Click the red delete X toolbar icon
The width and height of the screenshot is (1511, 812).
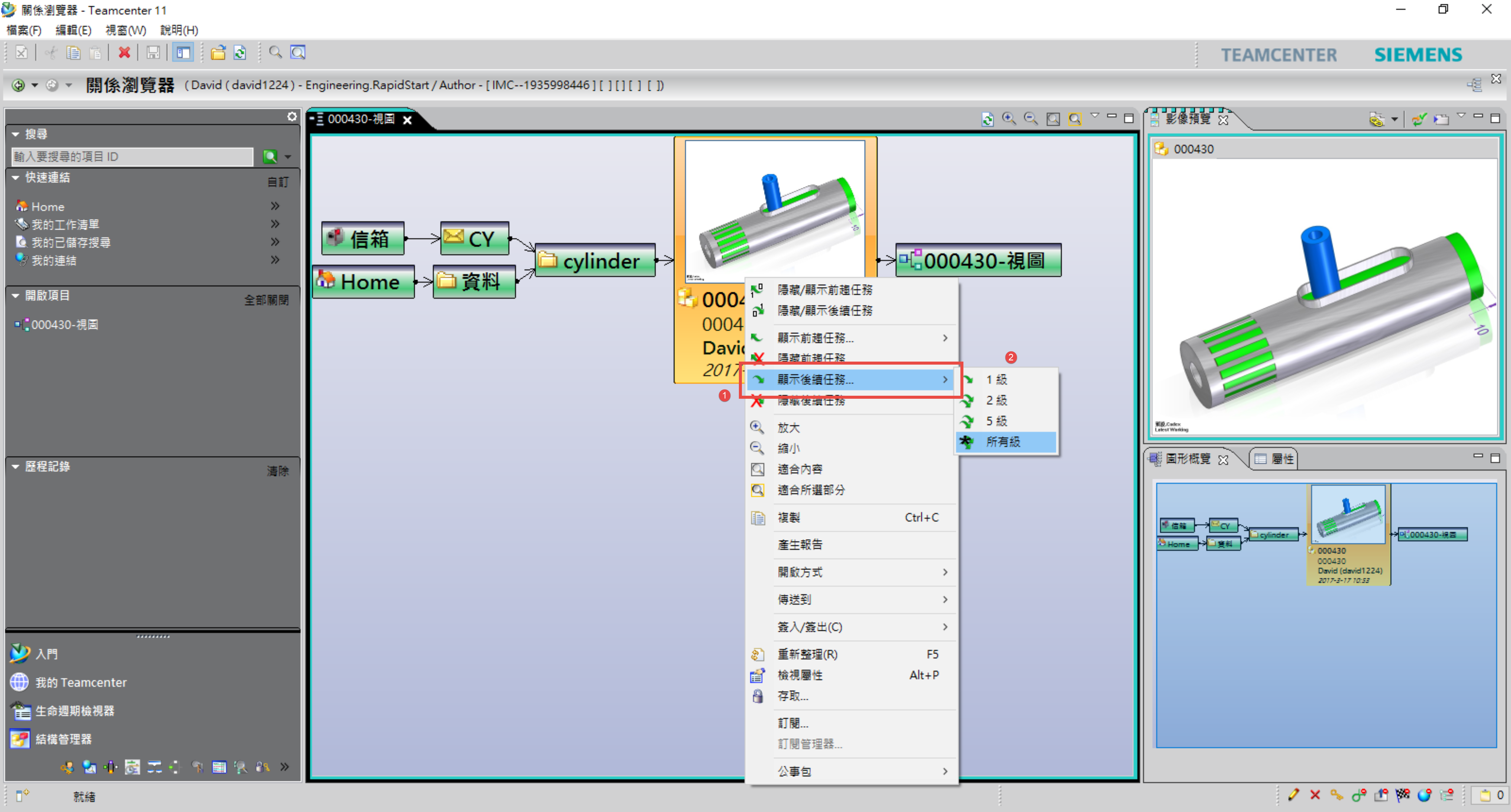coord(124,53)
